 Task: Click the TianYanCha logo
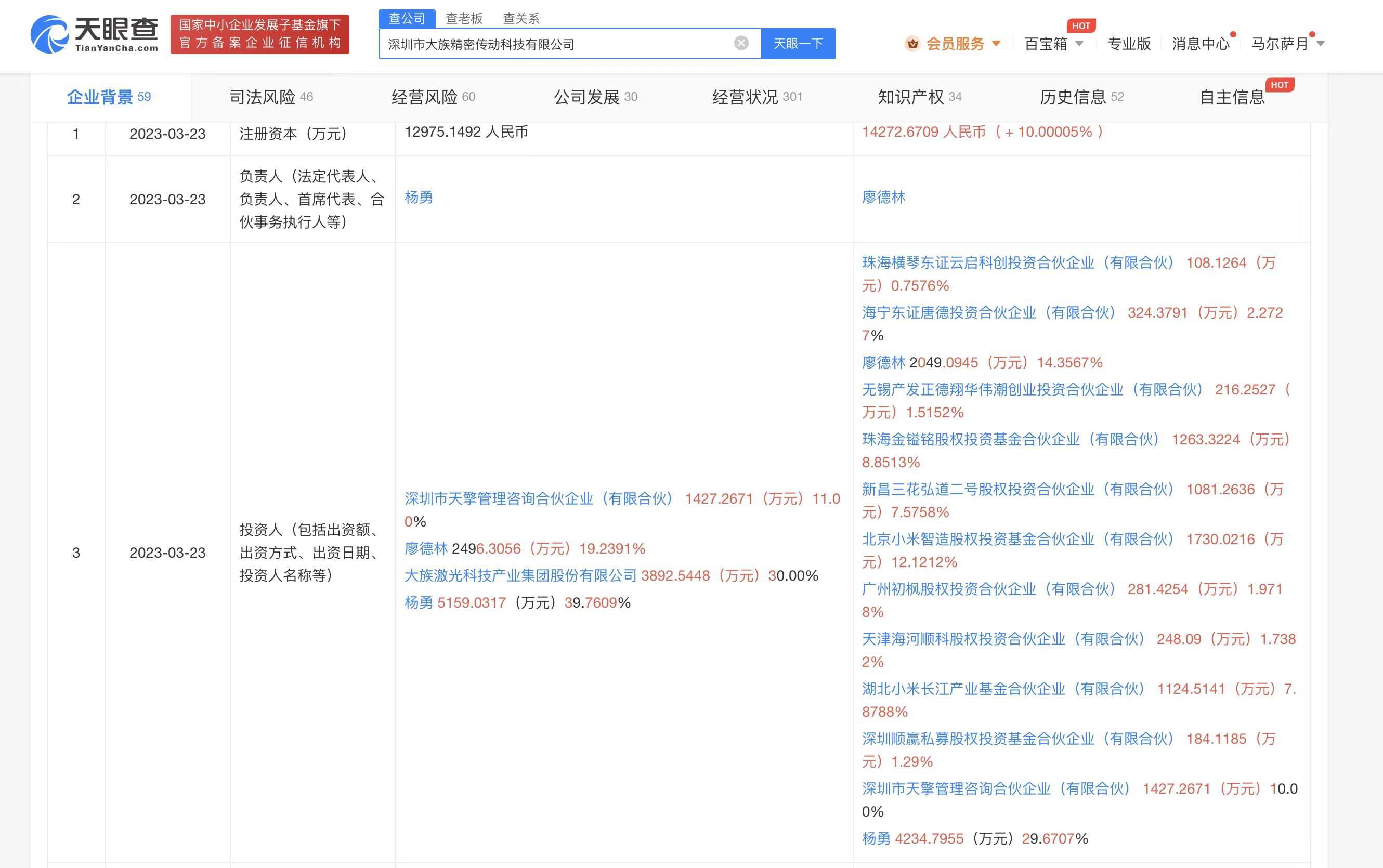pyautogui.click(x=95, y=34)
